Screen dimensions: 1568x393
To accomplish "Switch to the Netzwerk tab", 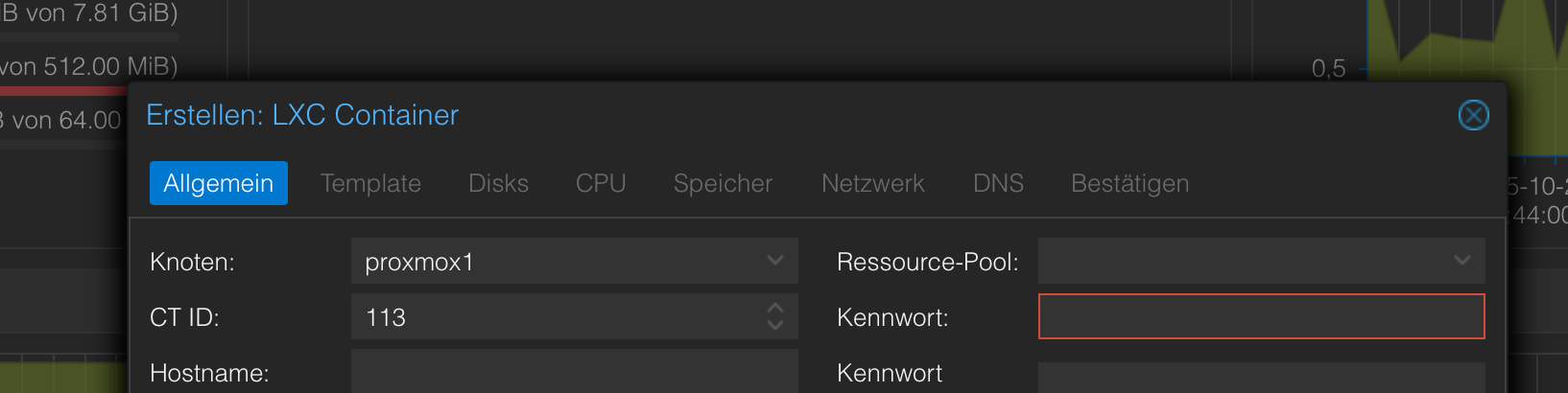I will (x=872, y=183).
